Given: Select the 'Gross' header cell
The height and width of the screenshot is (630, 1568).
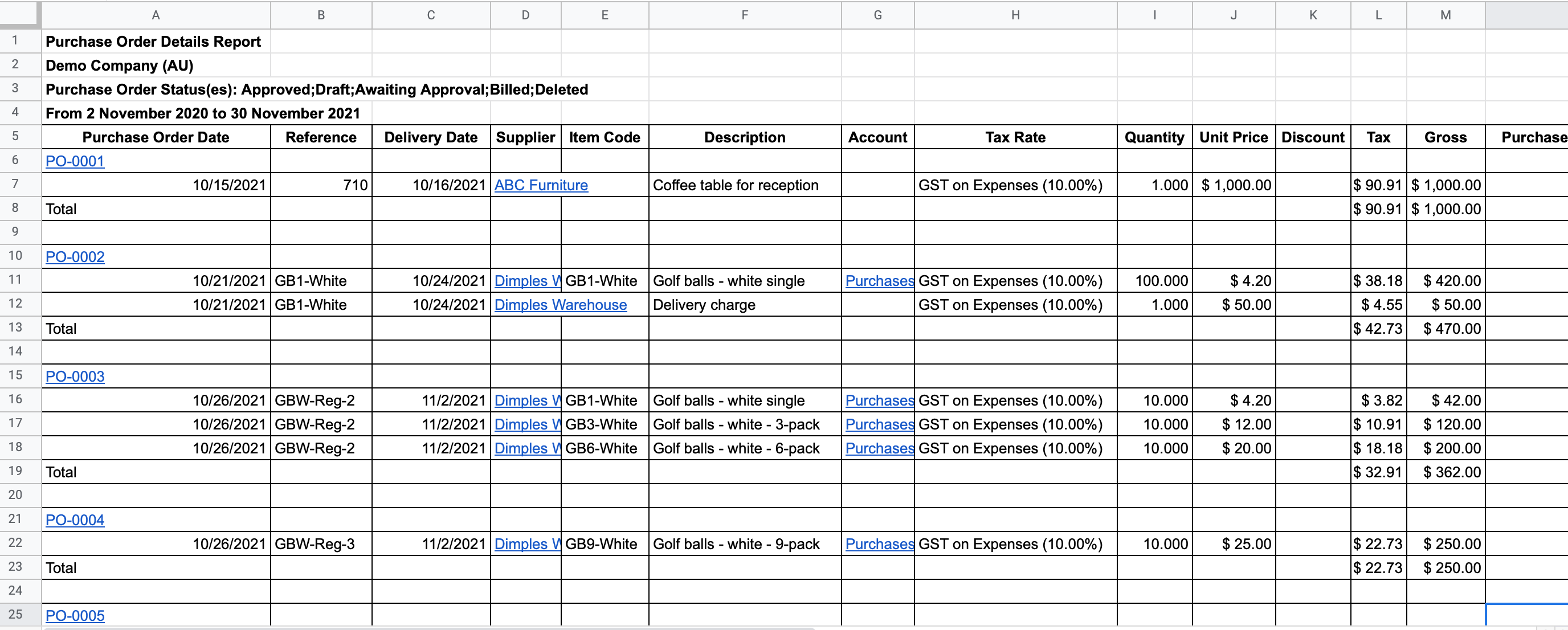Looking at the screenshot, I should tap(1445, 138).
